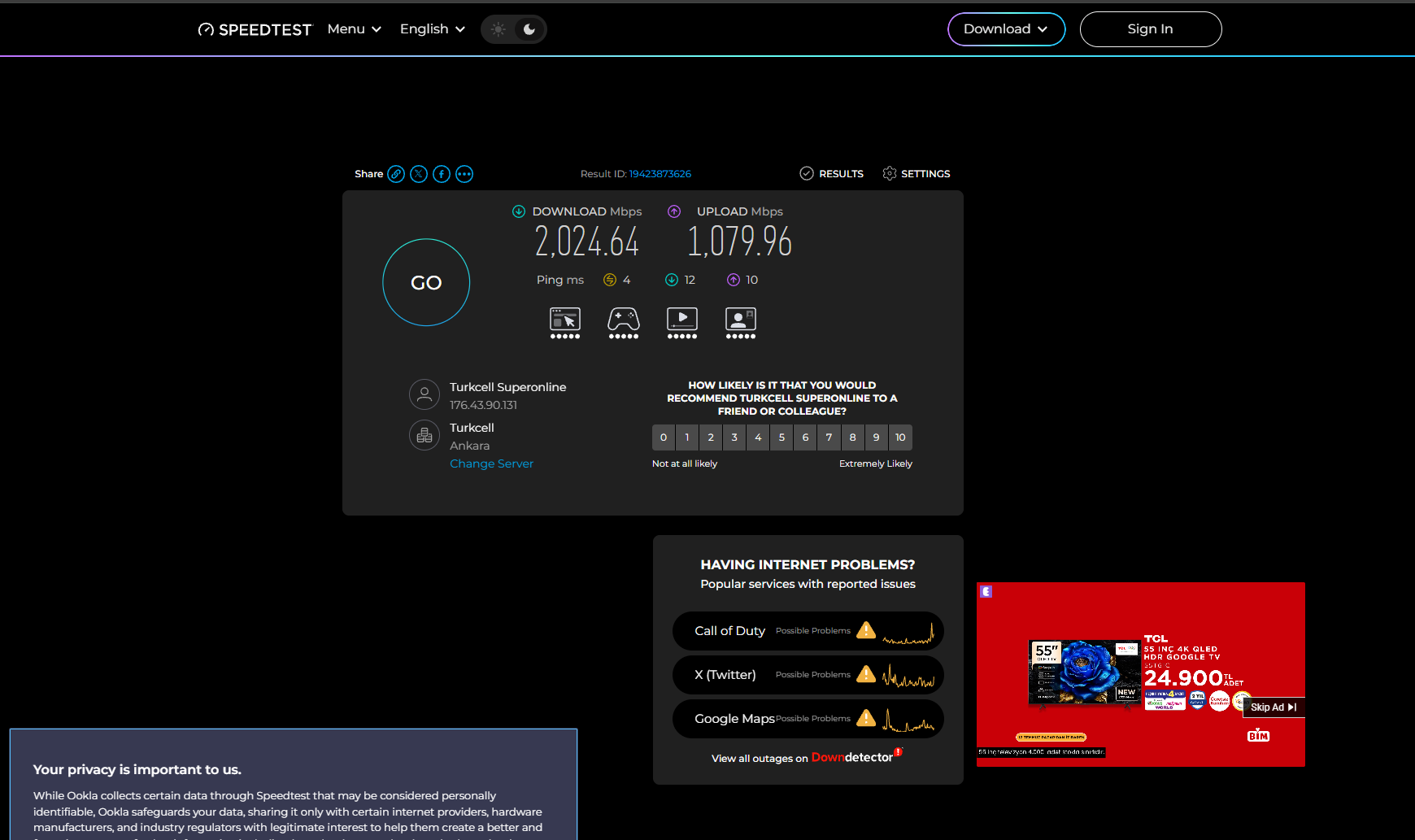Share result on Facebook icon
Image resolution: width=1415 pixels, height=840 pixels.
[442, 174]
